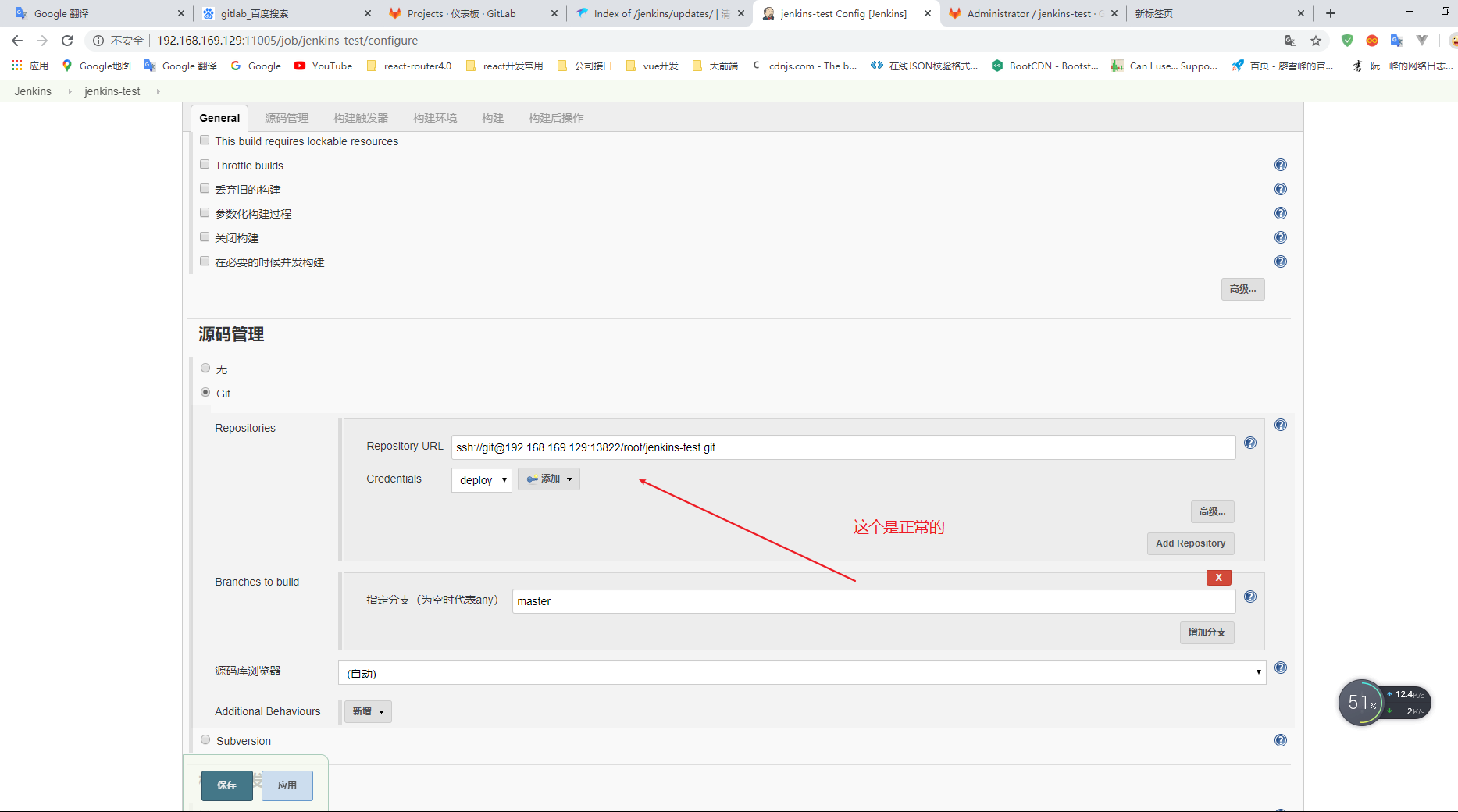Click the network speed monitor widget

[1385, 703]
